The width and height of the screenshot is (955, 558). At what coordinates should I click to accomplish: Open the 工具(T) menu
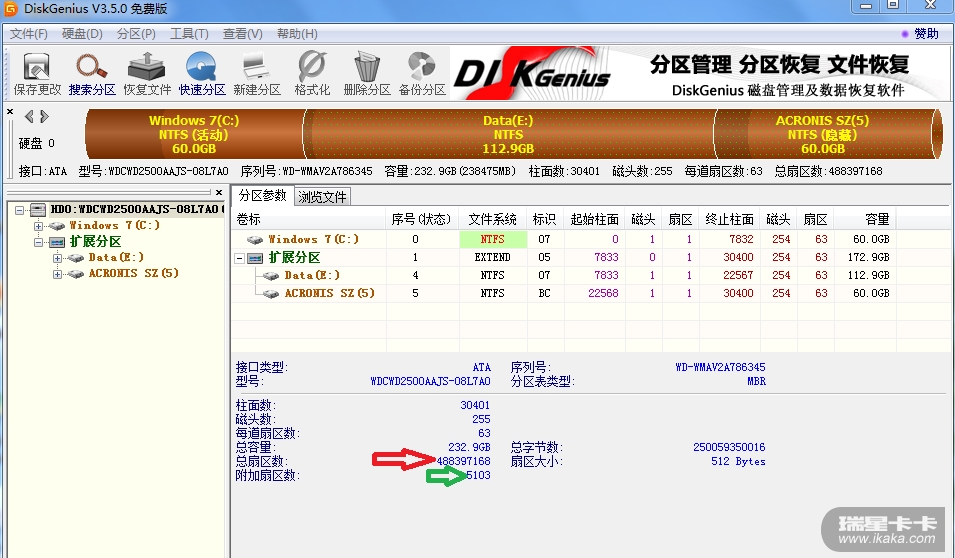point(189,34)
